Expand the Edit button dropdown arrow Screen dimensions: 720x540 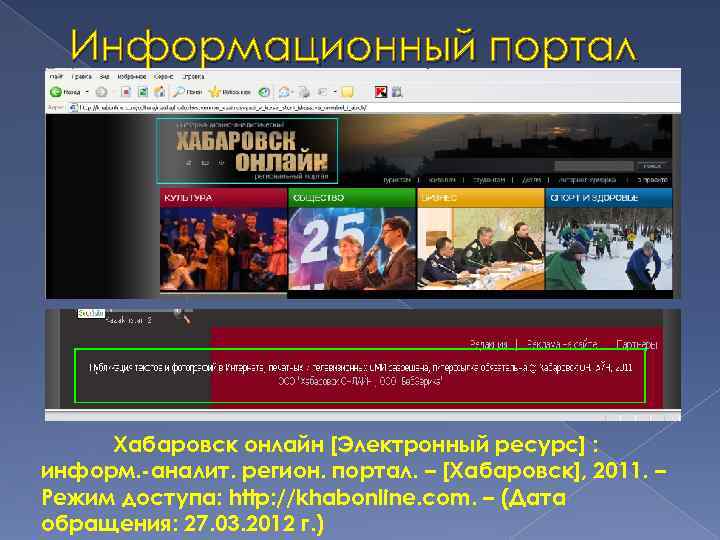tap(335, 92)
